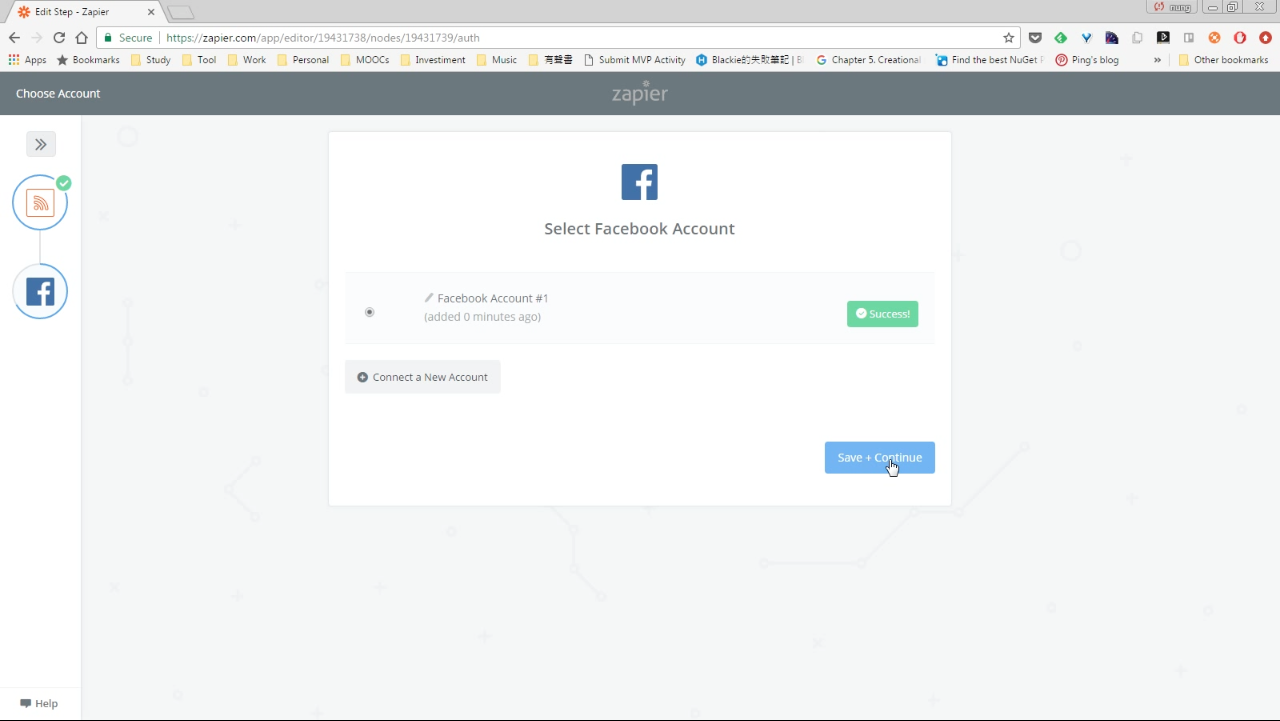Click the Zapier logo in the header

[640, 94]
